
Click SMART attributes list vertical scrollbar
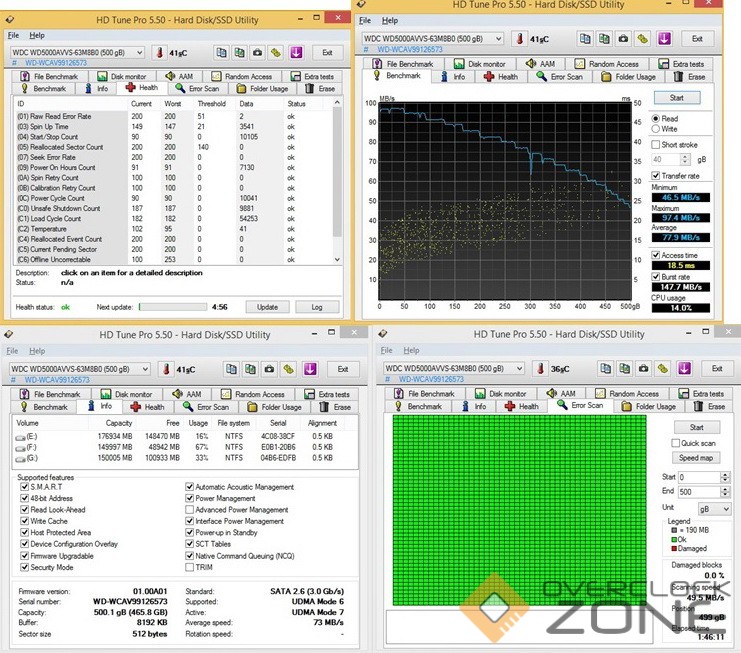337,181
